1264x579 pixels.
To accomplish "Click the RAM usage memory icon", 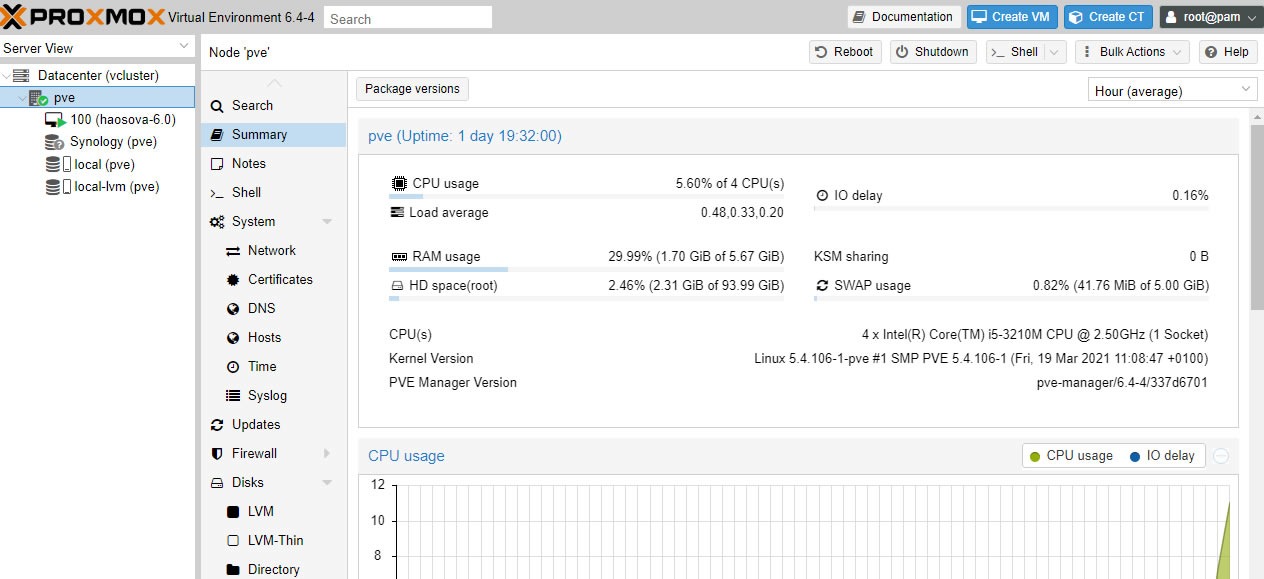I will click(399, 256).
